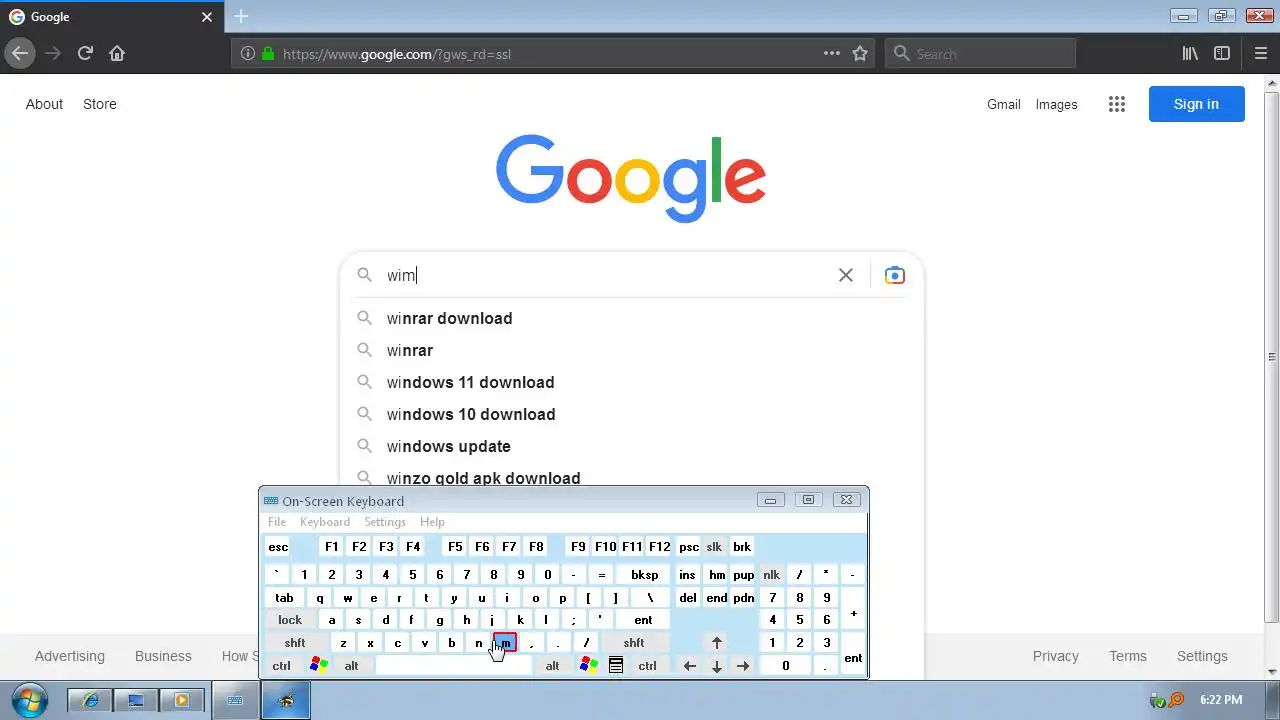
Task: Click the F5 key on keyboard
Action: pos(455,547)
